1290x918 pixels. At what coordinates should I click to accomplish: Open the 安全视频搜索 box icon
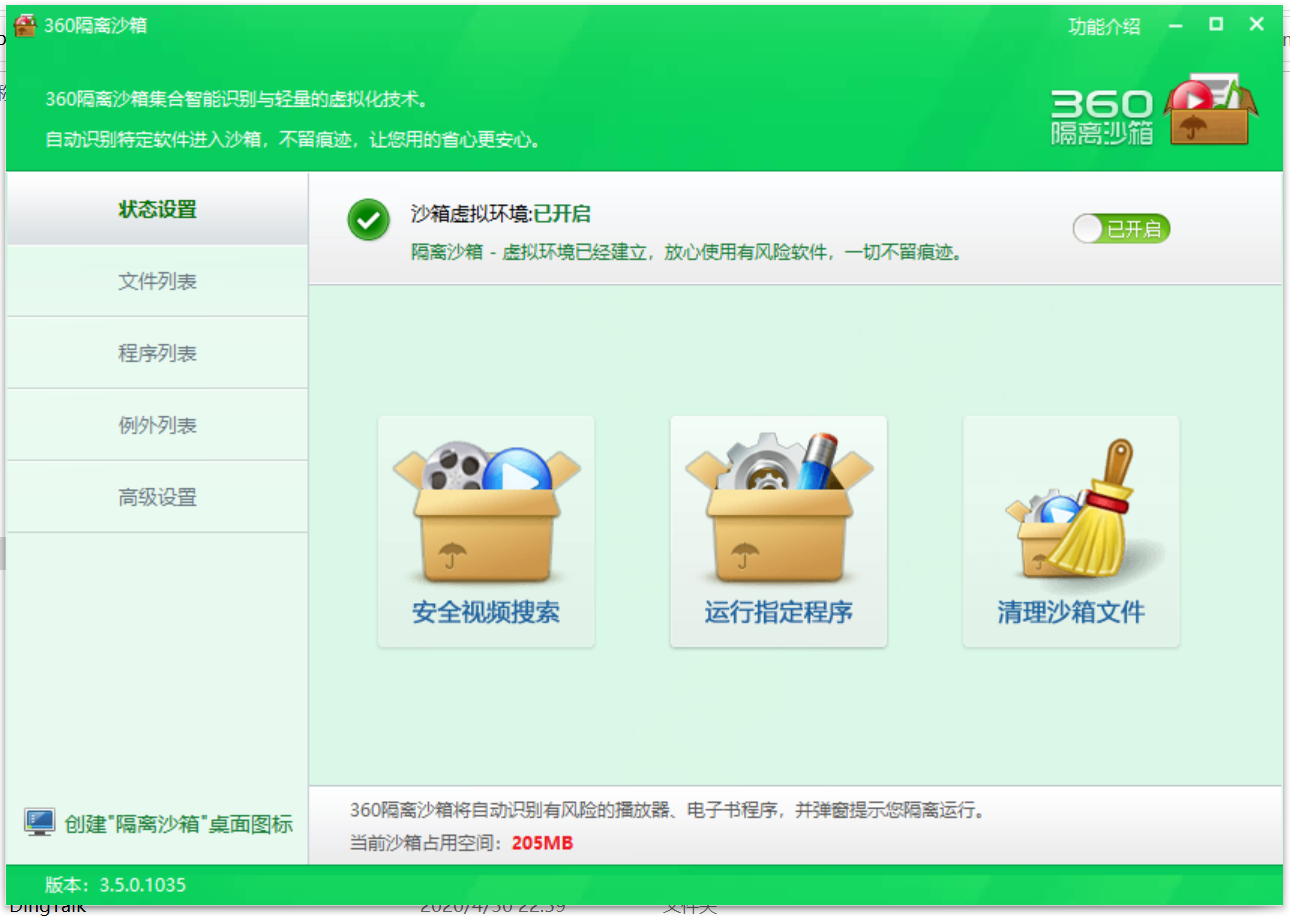tap(486, 511)
